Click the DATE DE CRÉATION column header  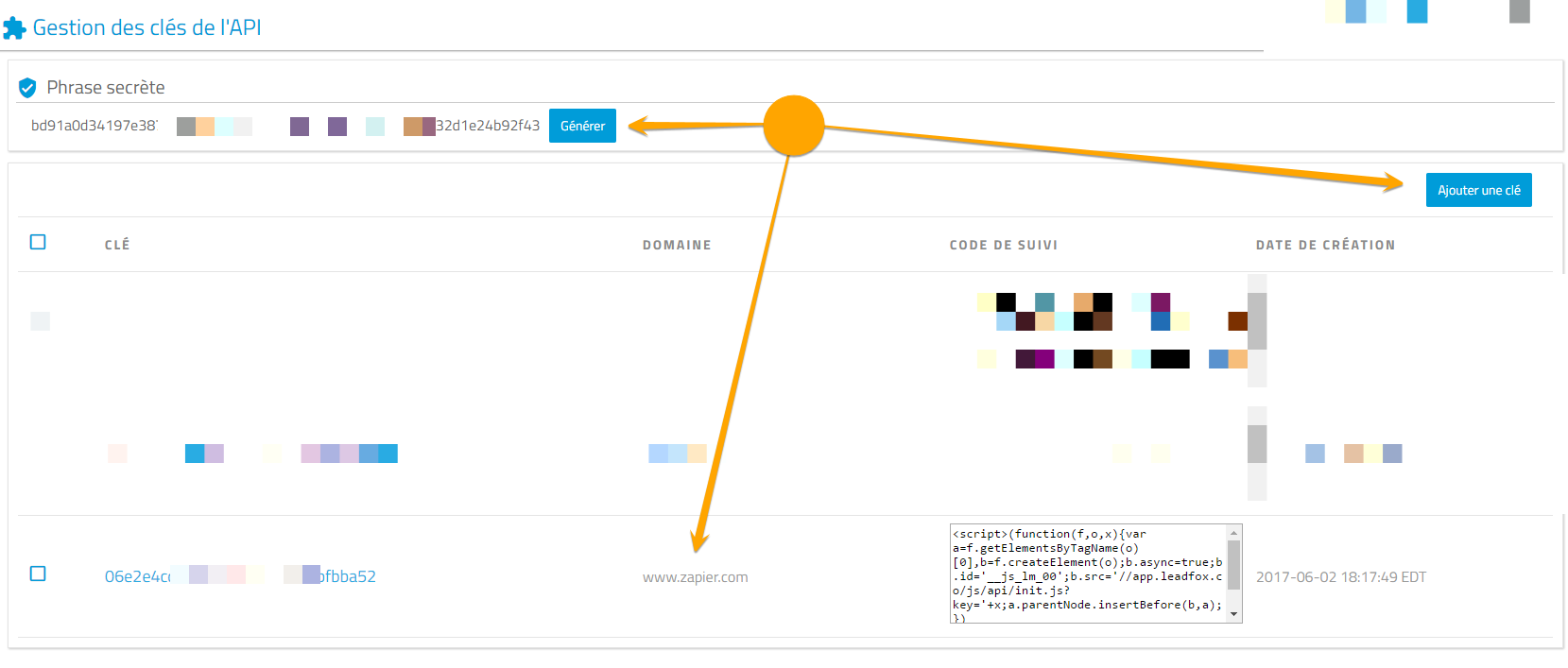tap(1325, 245)
